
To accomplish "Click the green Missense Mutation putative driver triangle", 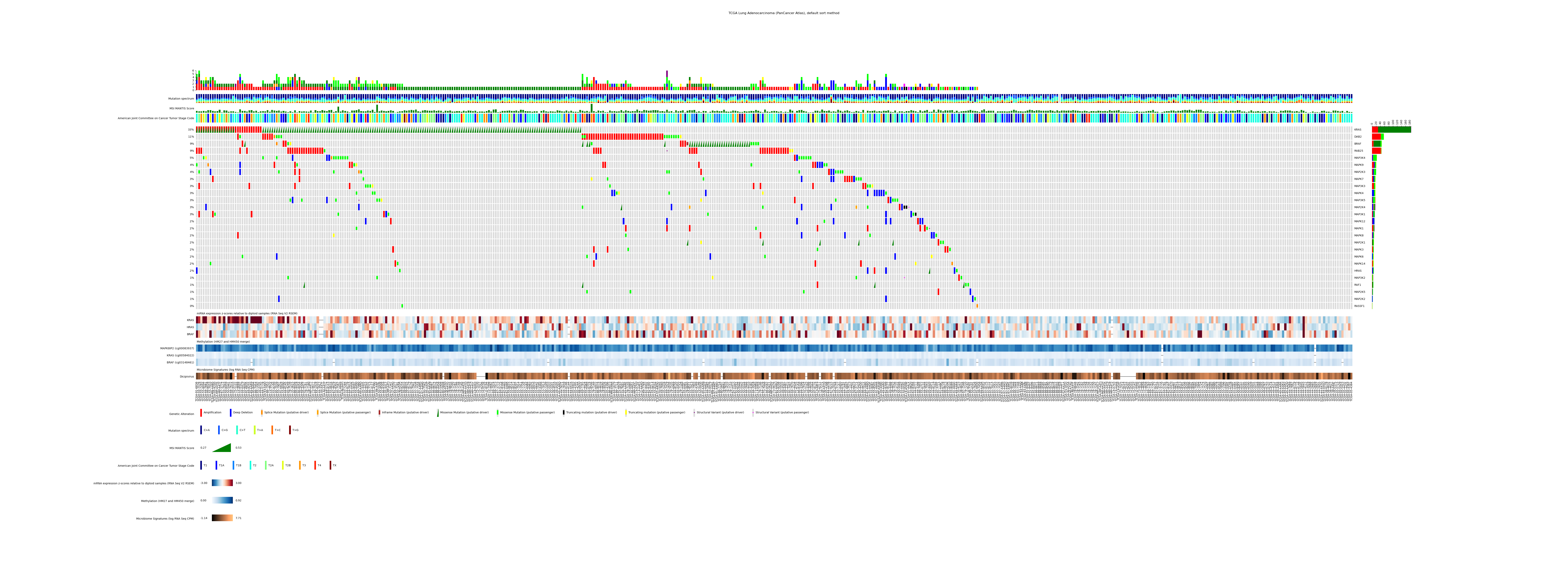I will coord(438,413).
